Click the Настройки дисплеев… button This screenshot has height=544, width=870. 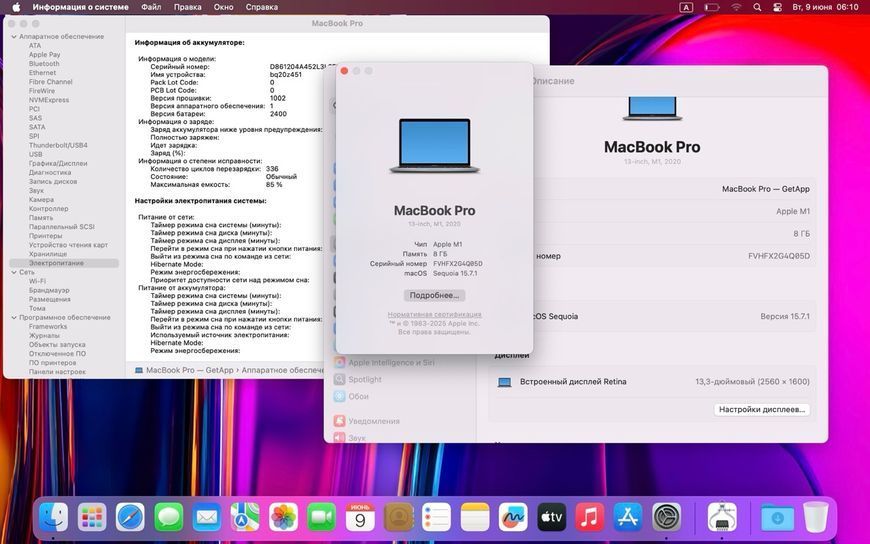[x=761, y=410]
